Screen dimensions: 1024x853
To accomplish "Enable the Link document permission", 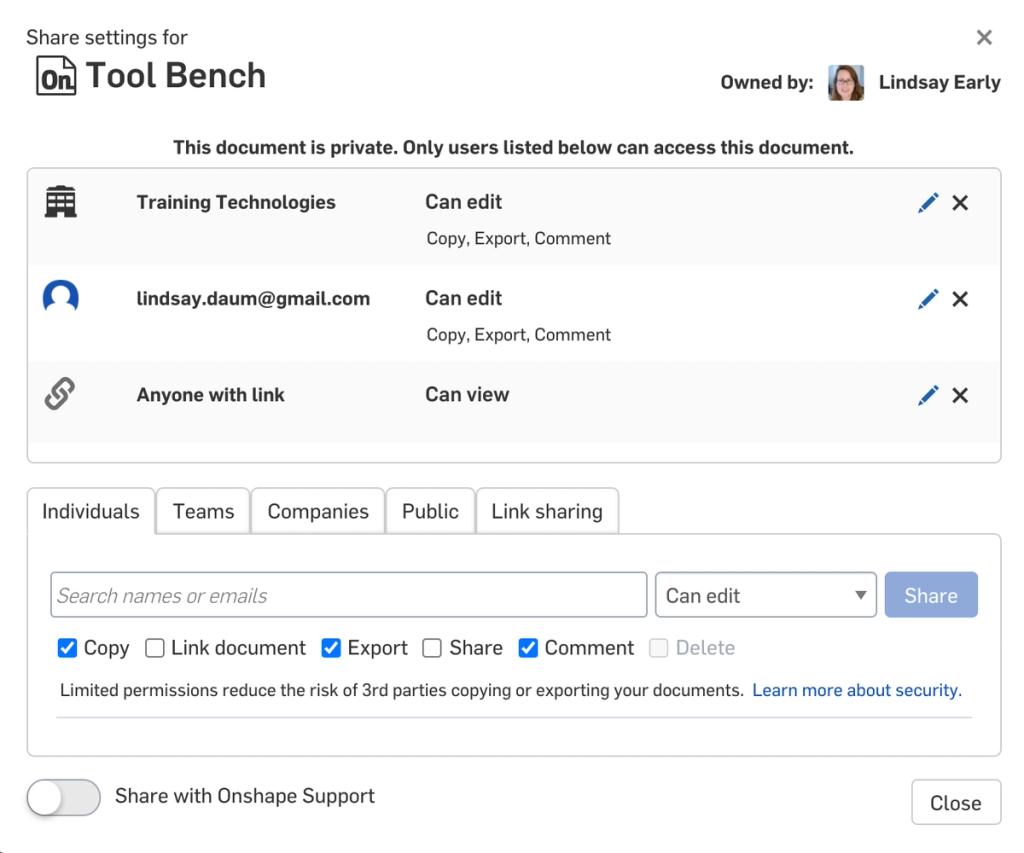I will pos(155,648).
